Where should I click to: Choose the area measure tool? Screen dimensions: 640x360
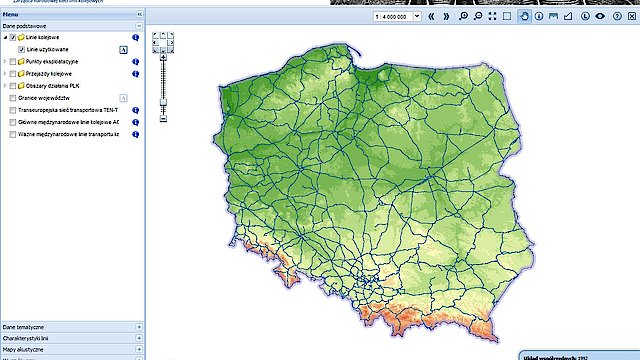pos(568,16)
